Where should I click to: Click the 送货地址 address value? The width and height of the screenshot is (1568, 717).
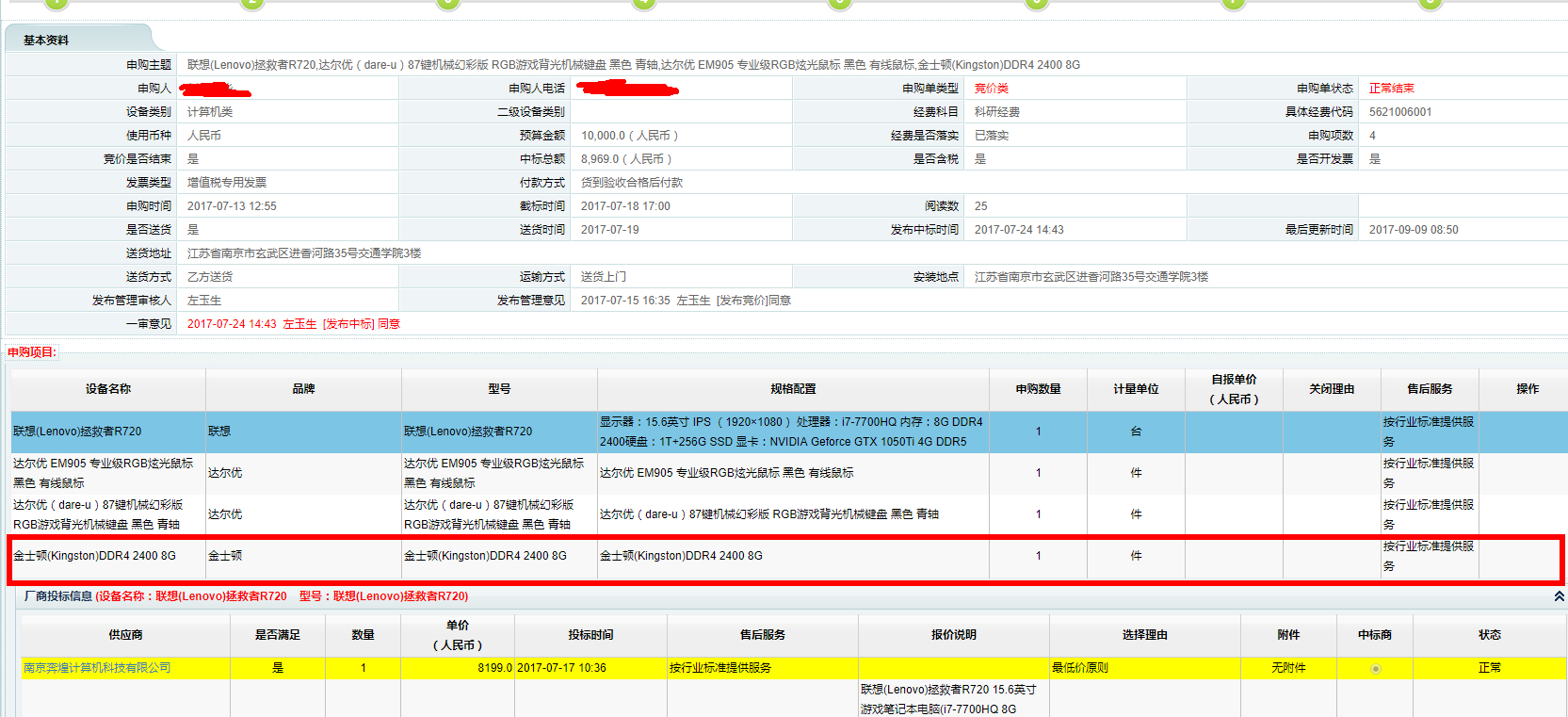(x=304, y=253)
